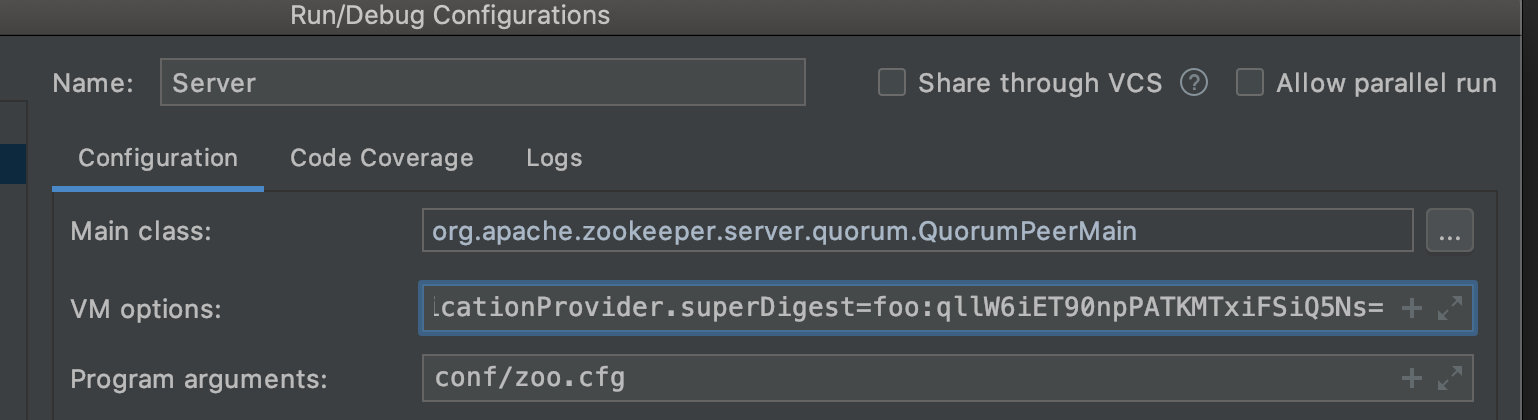The image size is (1538, 420).
Task: Focus the VM options superDigest text
Action: pos(908,308)
